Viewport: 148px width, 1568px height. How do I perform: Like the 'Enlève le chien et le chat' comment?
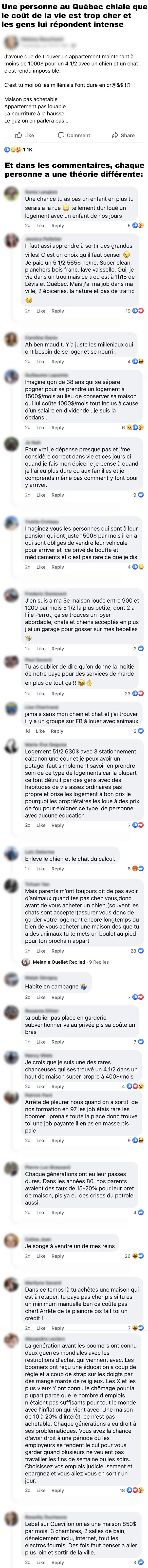[41, 869]
